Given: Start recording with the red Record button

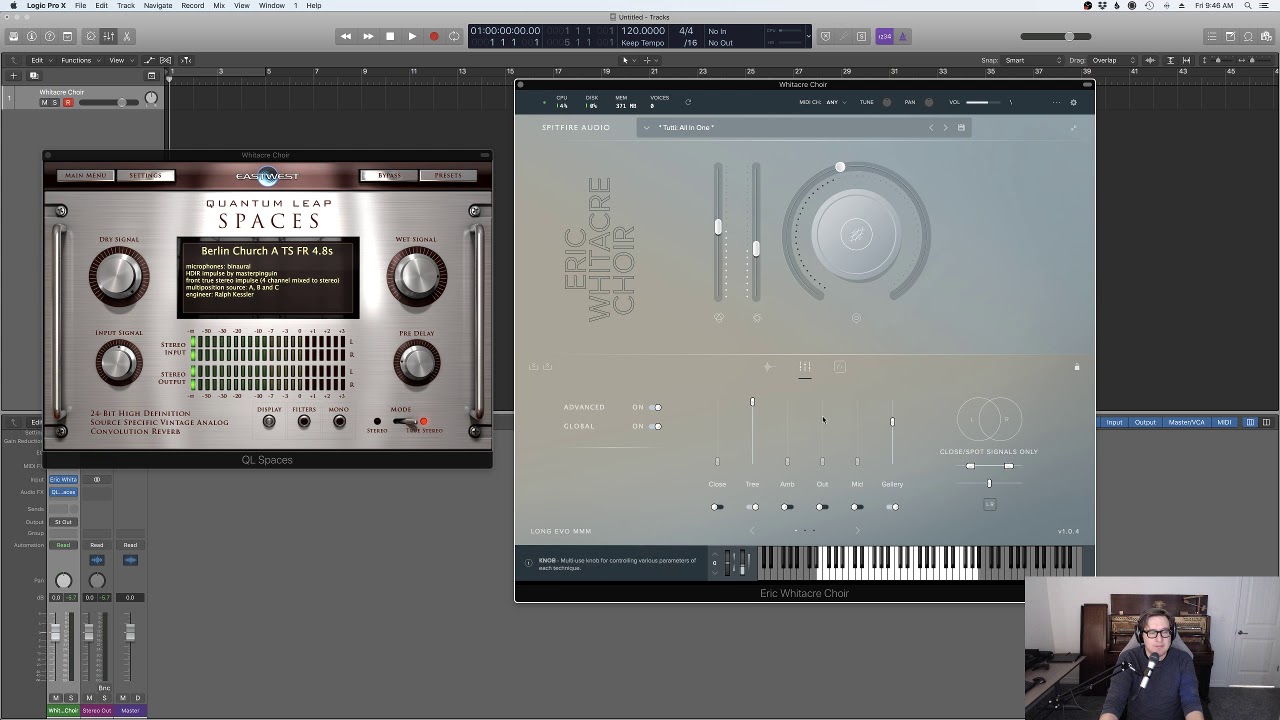Looking at the screenshot, I should click(434, 37).
